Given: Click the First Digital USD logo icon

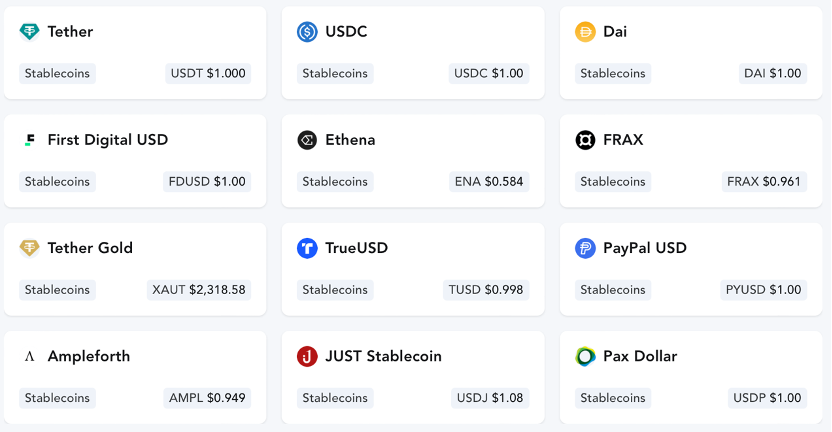Looking at the screenshot, I should [x=29, y=140].
